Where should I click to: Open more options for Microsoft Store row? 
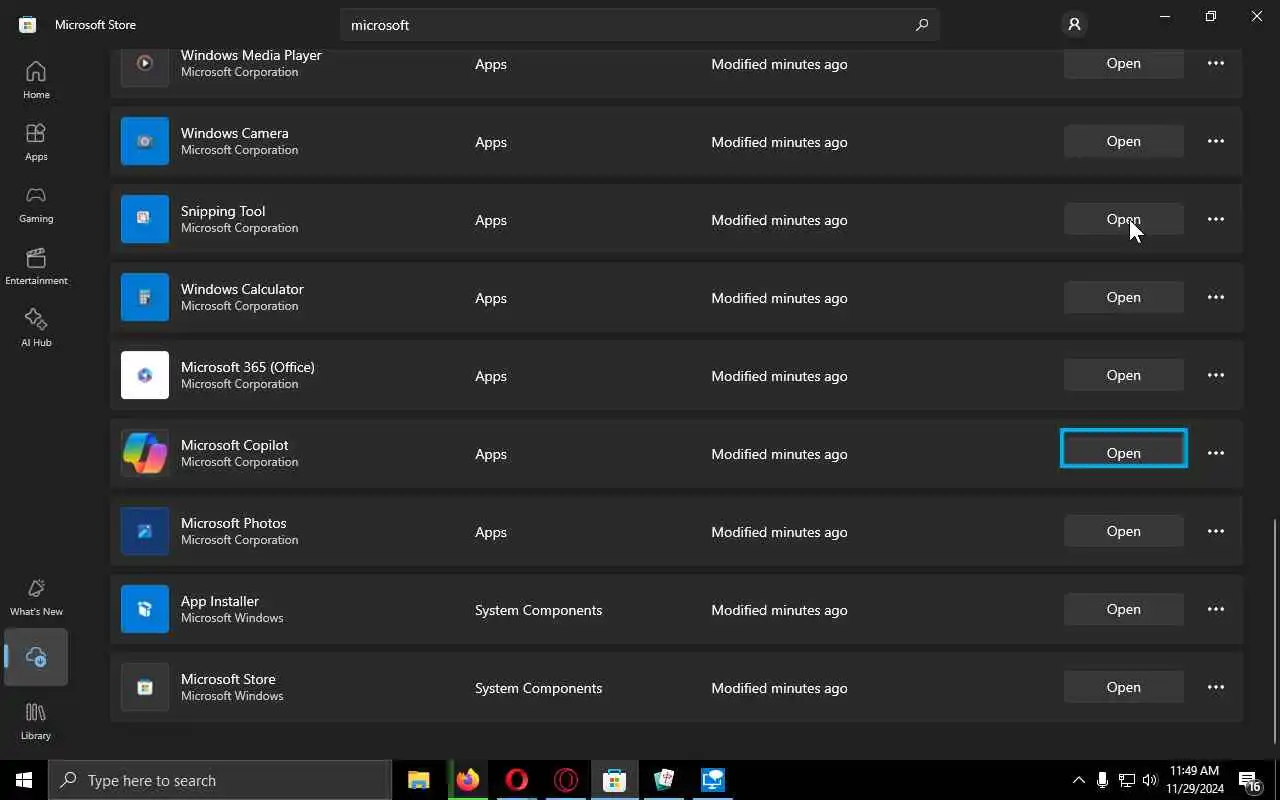point(1216,687)
